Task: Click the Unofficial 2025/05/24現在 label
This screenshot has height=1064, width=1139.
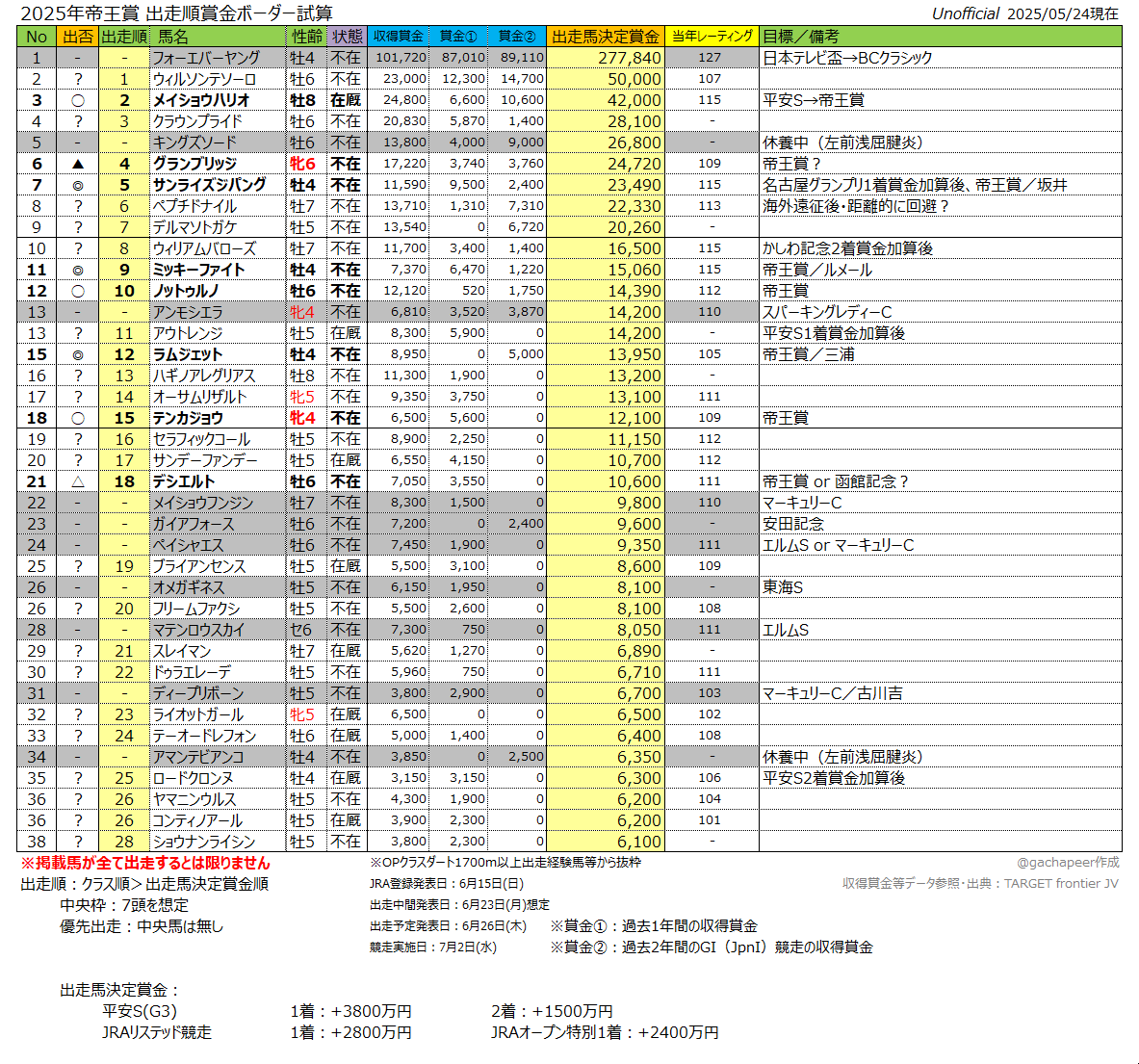Action: [1025, 13]
